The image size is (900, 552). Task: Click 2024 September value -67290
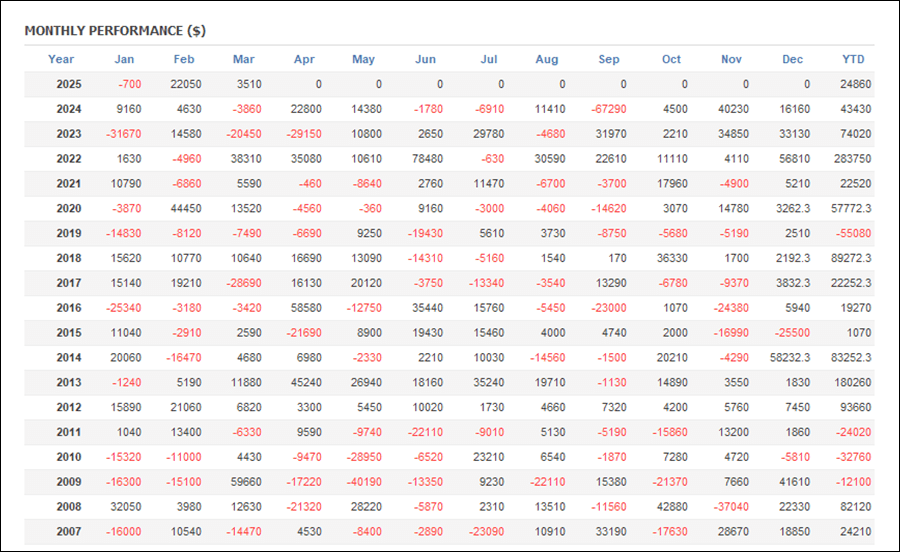click(609, 109)
